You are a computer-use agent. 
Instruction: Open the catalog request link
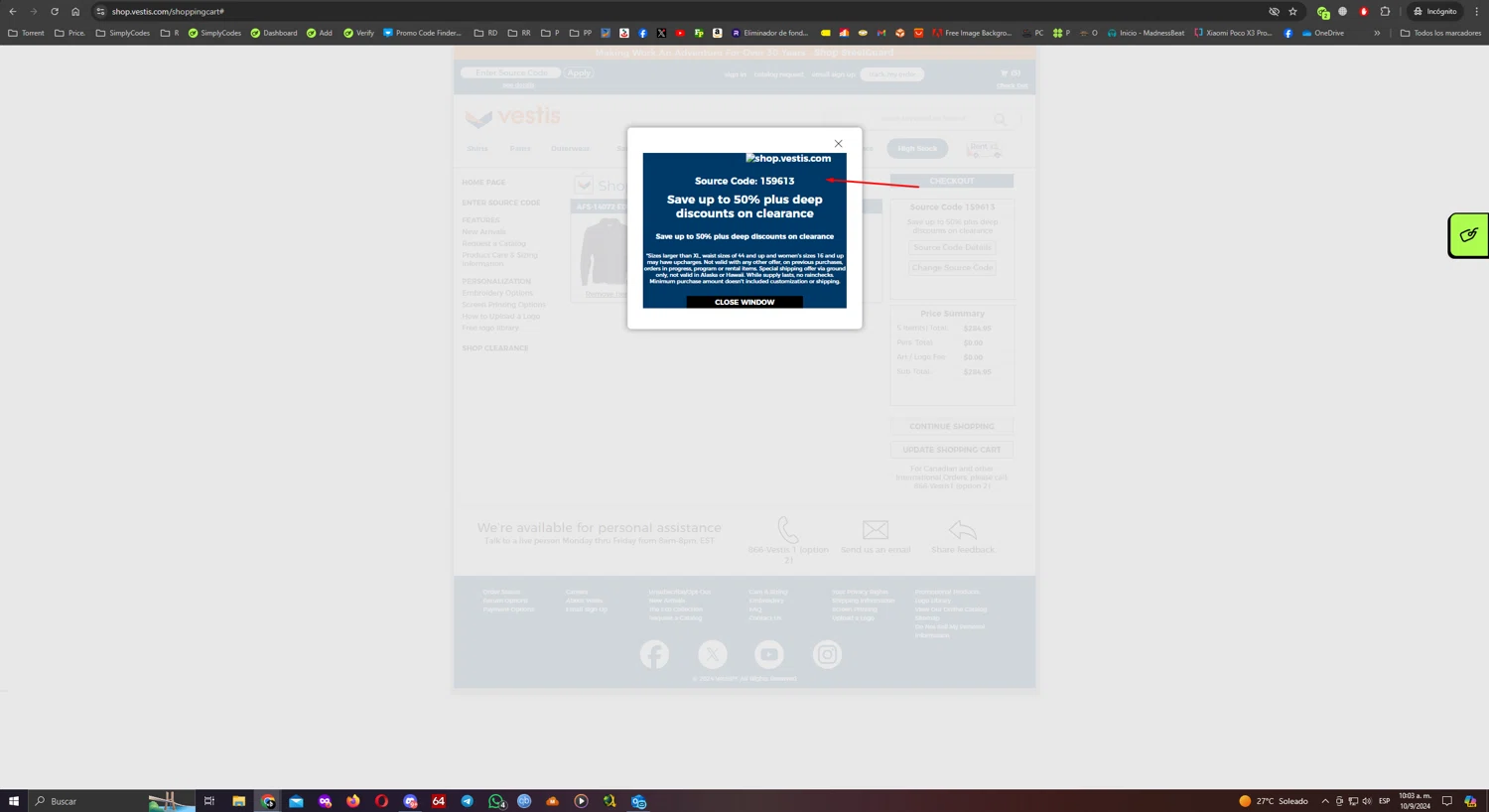click(779, 74)
